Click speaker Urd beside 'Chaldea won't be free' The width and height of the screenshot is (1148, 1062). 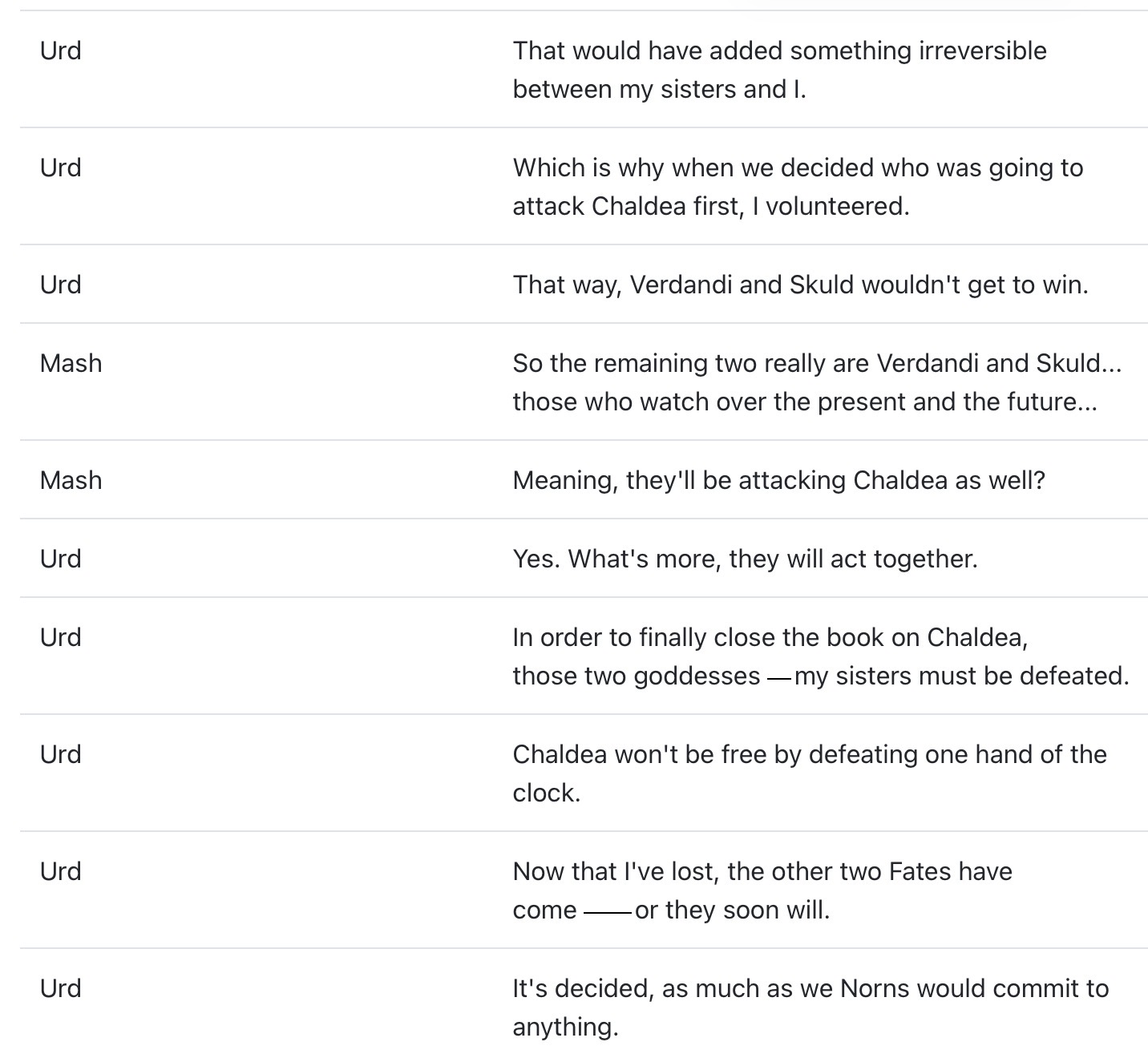point(61,754)
